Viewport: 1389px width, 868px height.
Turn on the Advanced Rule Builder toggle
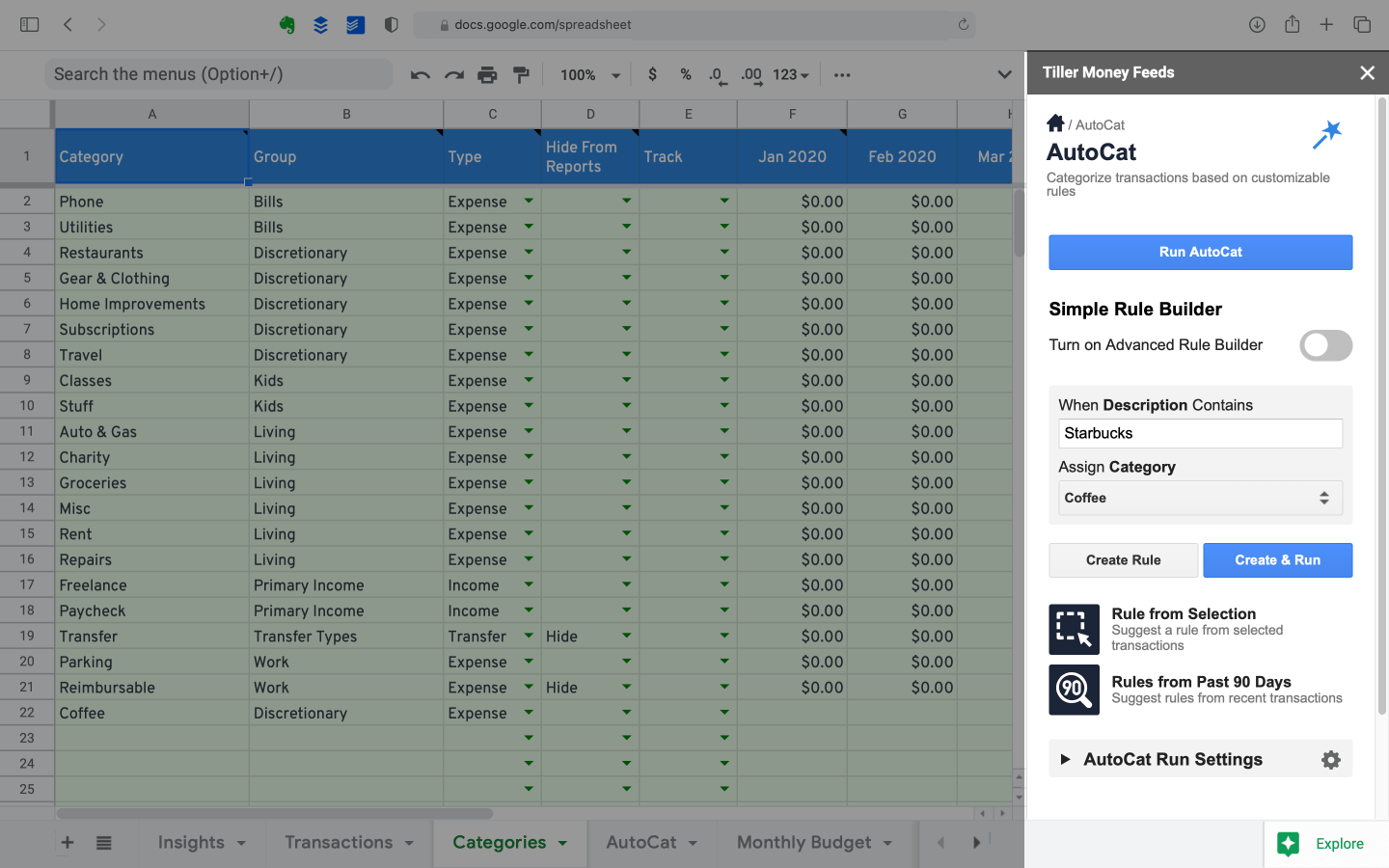[x=1325, y=345]
